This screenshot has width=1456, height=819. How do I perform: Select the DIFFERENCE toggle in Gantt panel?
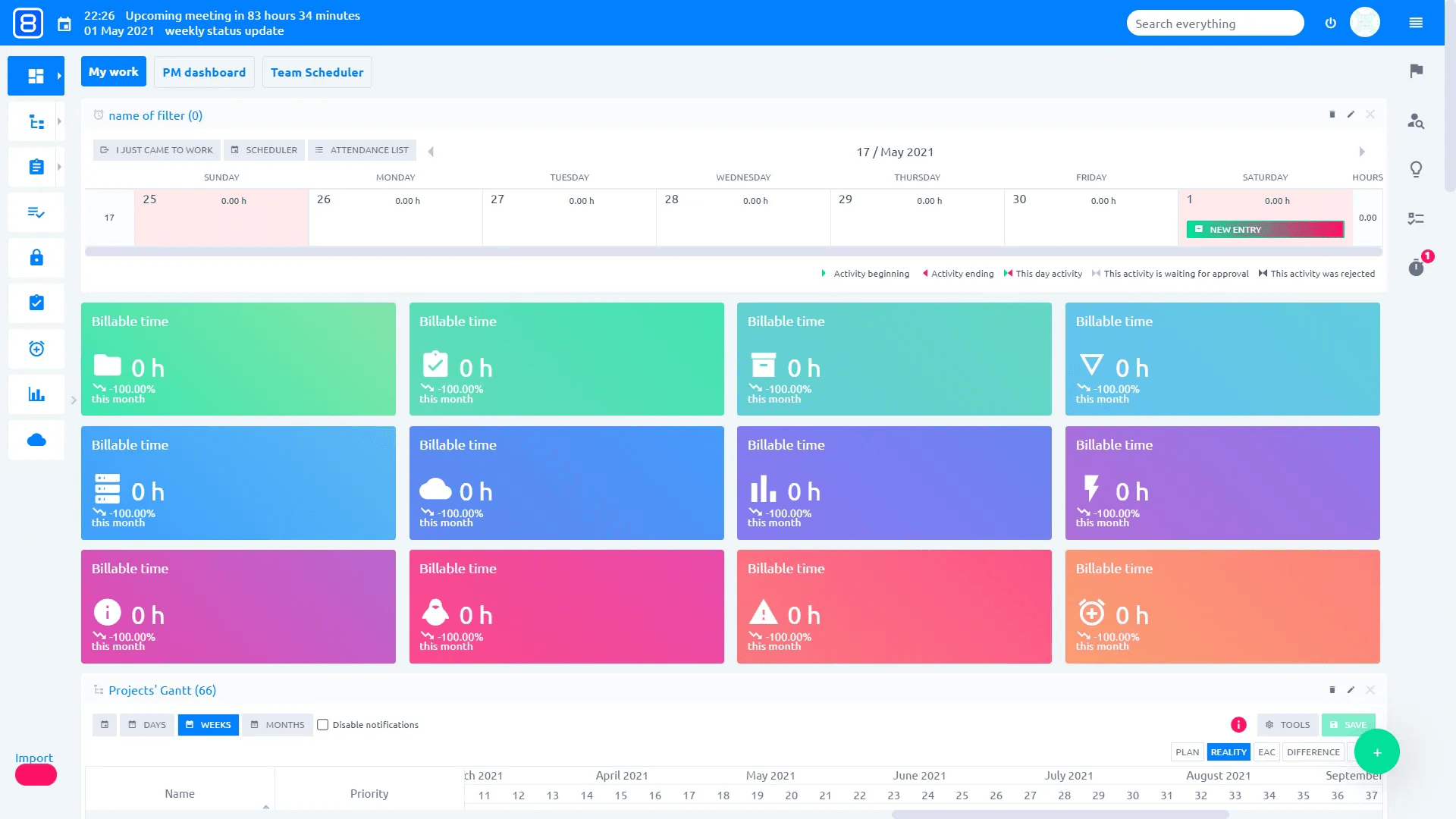tap(1313, 752)
